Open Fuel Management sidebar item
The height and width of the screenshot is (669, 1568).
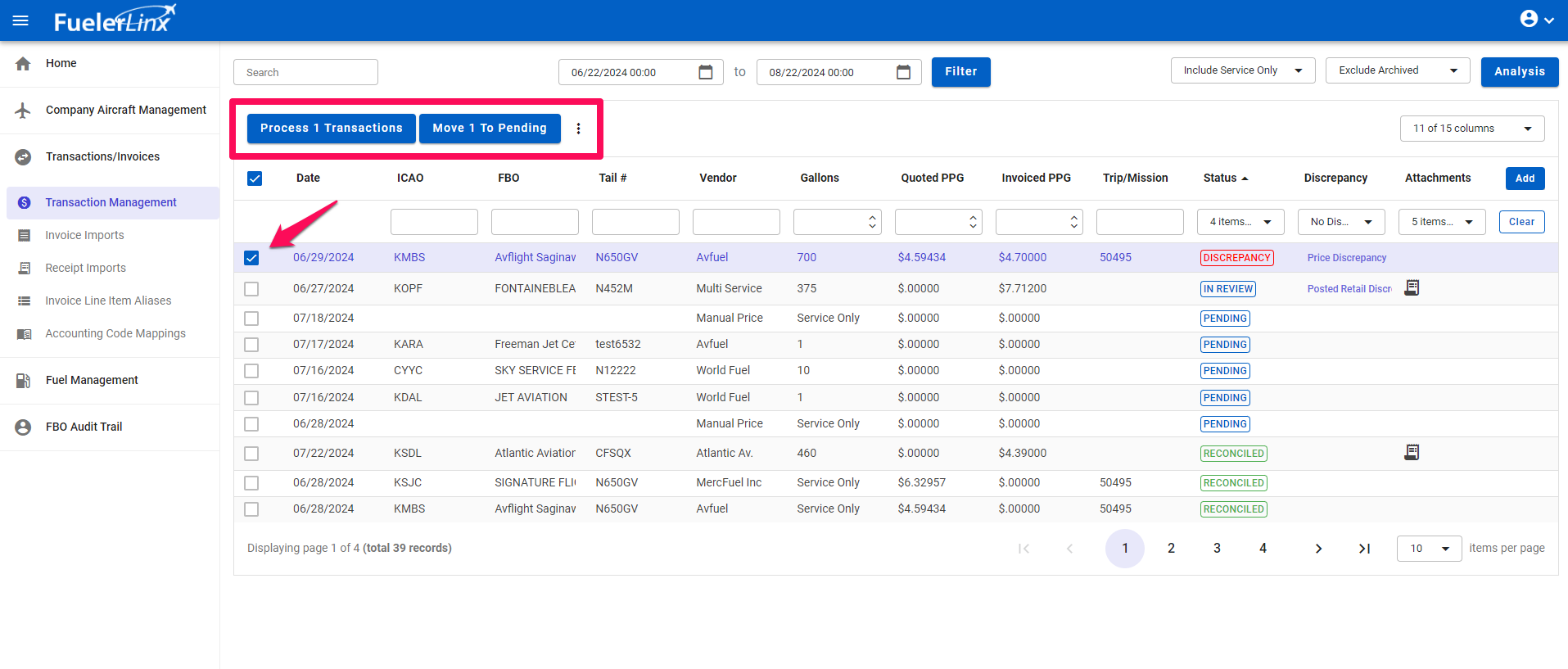tap(92, 380)
